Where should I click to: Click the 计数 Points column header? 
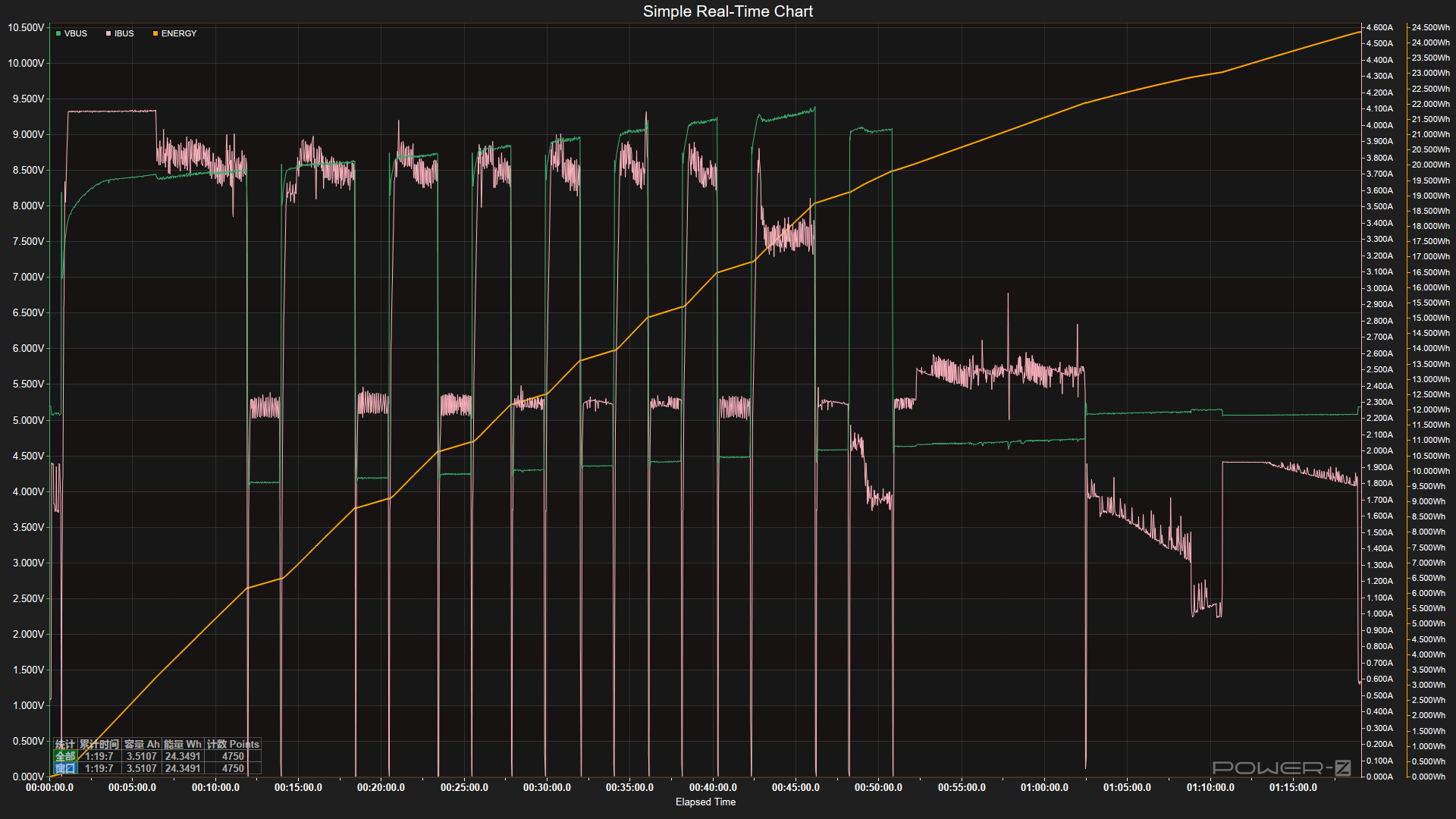[x=233, y=744]
